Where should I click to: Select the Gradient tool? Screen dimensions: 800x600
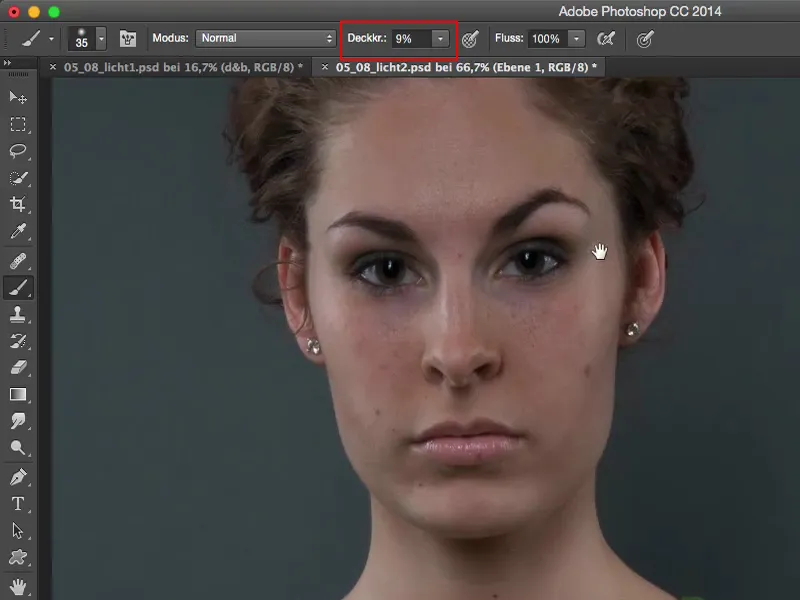coord(18,394)
